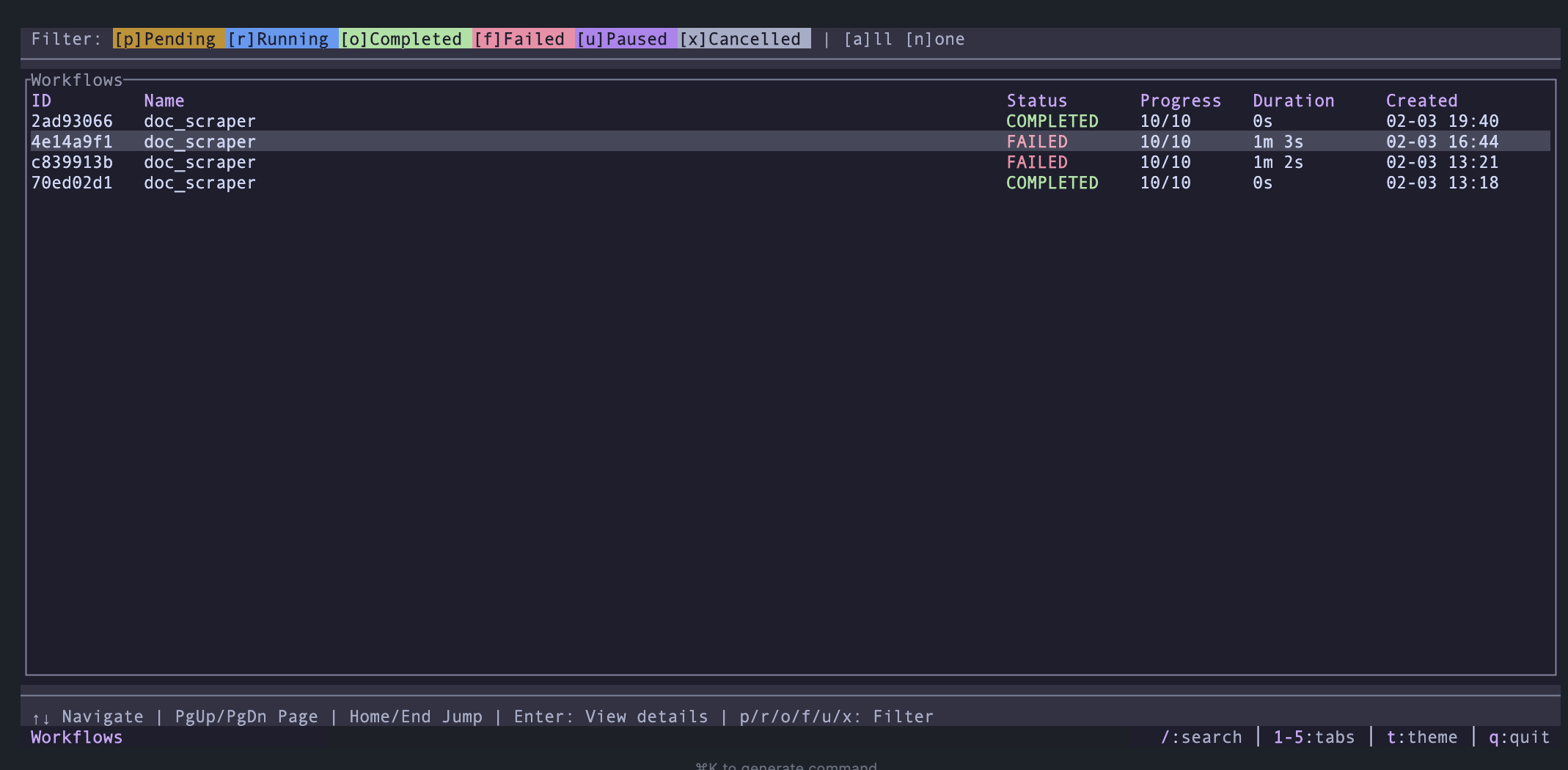Image resolution: width=1568 pixels, height=770 pixels.
Task: Switch tabs using 1-5:tabs
Action: click(x=1314, y=737)
